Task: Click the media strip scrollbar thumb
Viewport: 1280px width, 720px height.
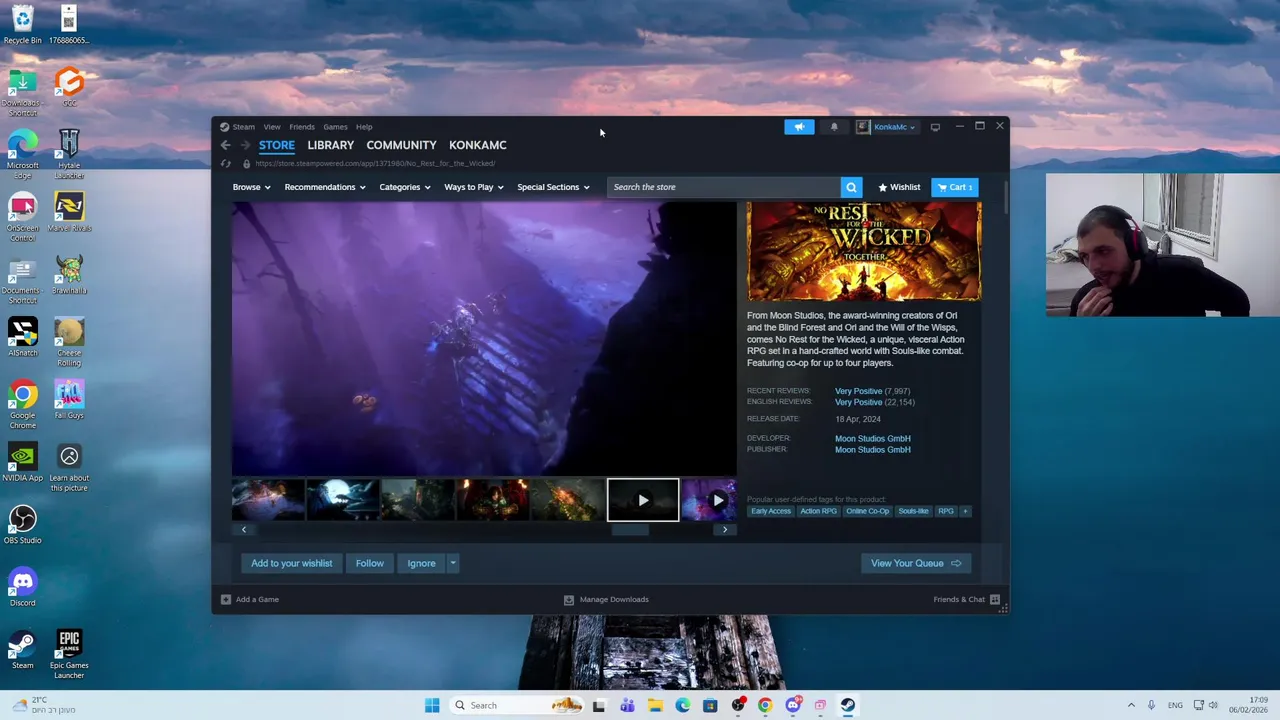Action: pyautogui.click(x=630, y=529)
